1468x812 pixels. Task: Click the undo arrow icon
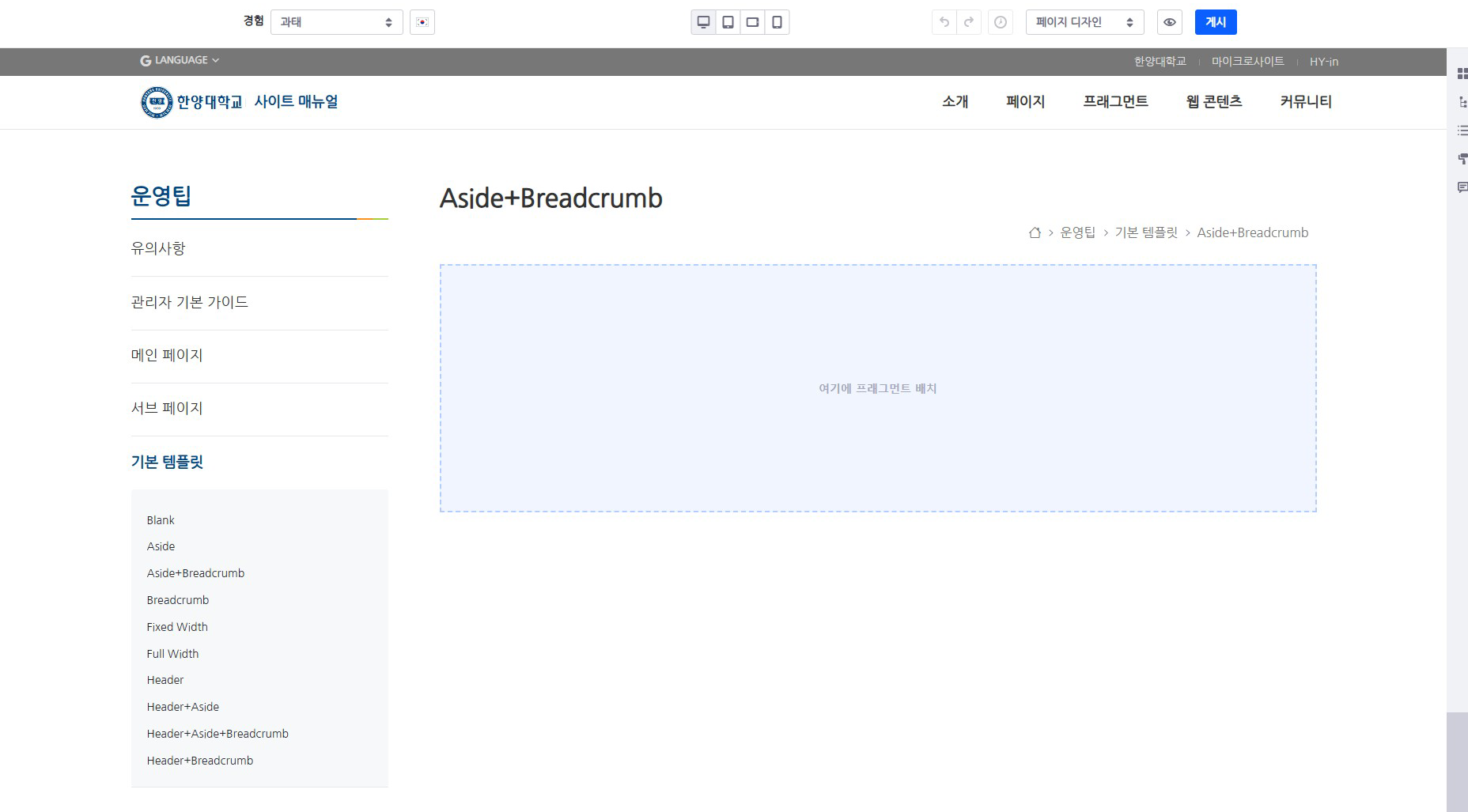pyautogui.click(x=944, y=22)
